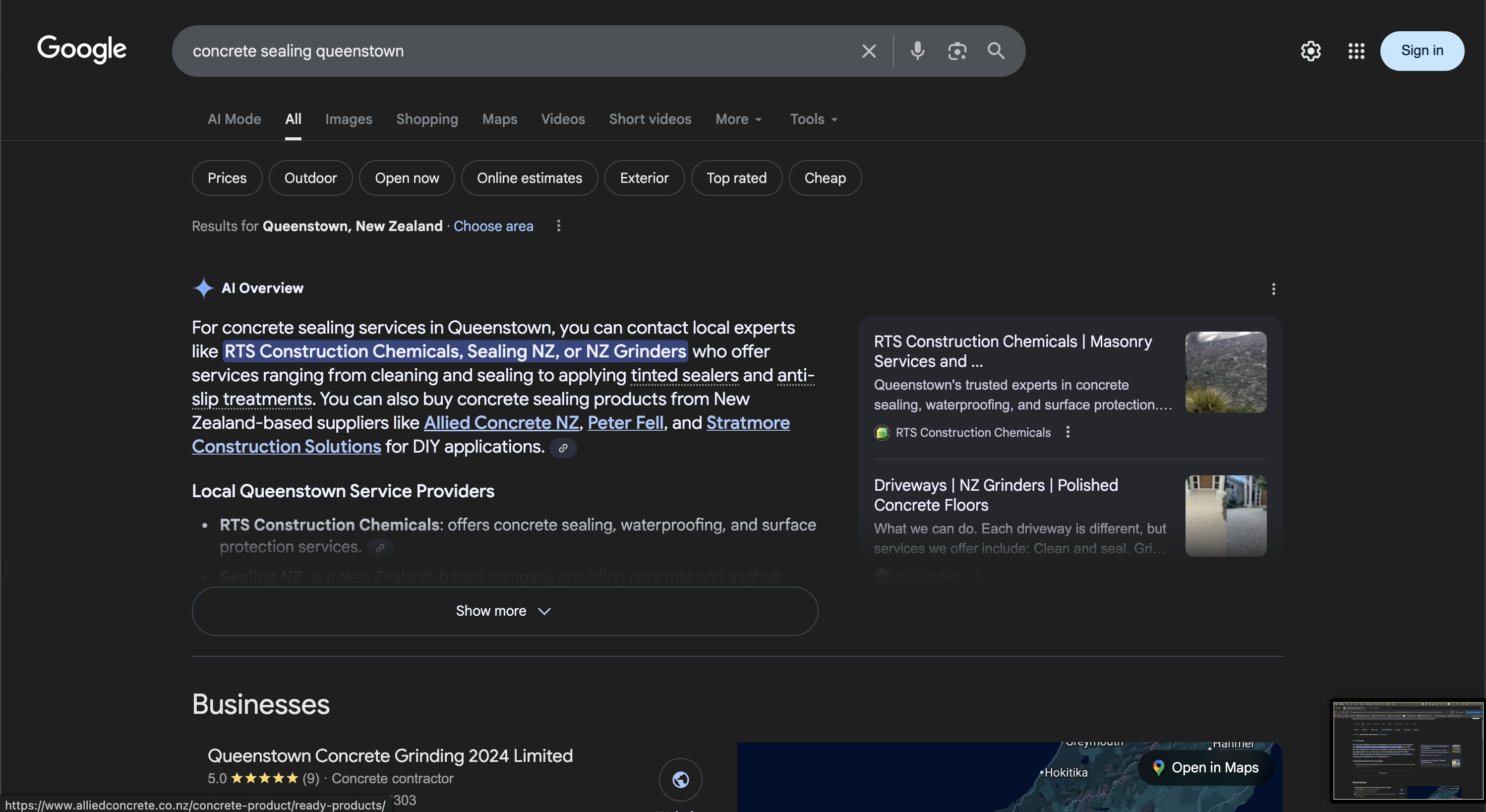Start voice search with microphone icon

click(x=917, y=51)
